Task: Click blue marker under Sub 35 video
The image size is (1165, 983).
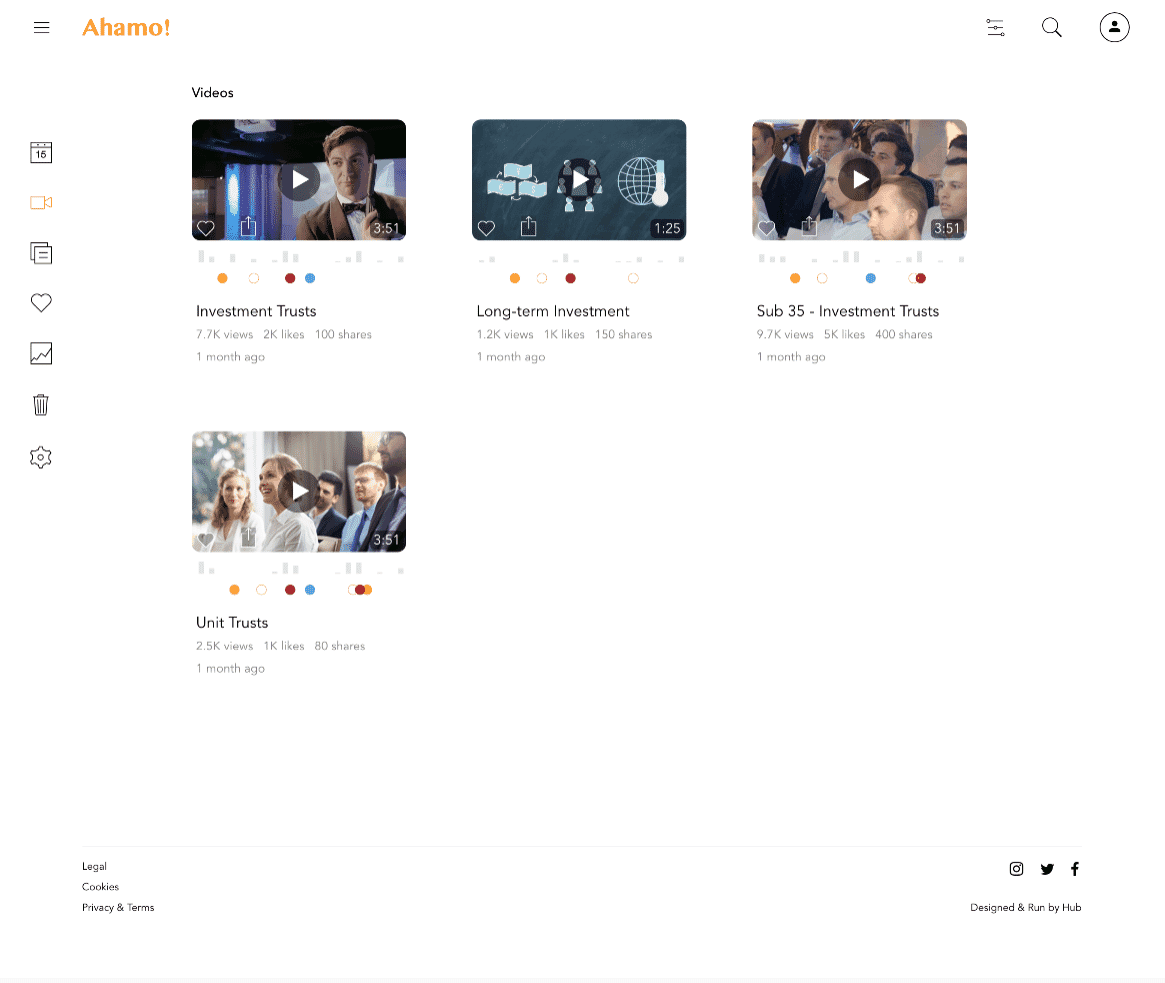Action: pyautogui.click(x=871, y=278)
